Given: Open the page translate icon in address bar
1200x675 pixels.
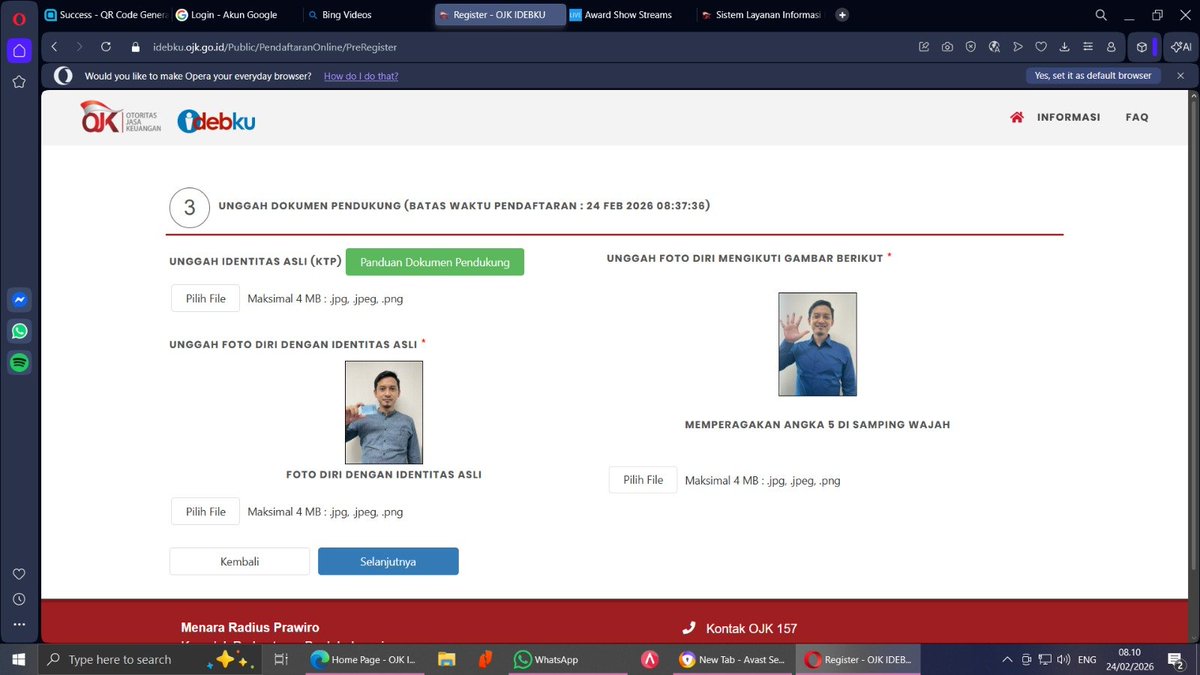Looking at the screenshot, I should pyautogui.click(x=994, y=46).
